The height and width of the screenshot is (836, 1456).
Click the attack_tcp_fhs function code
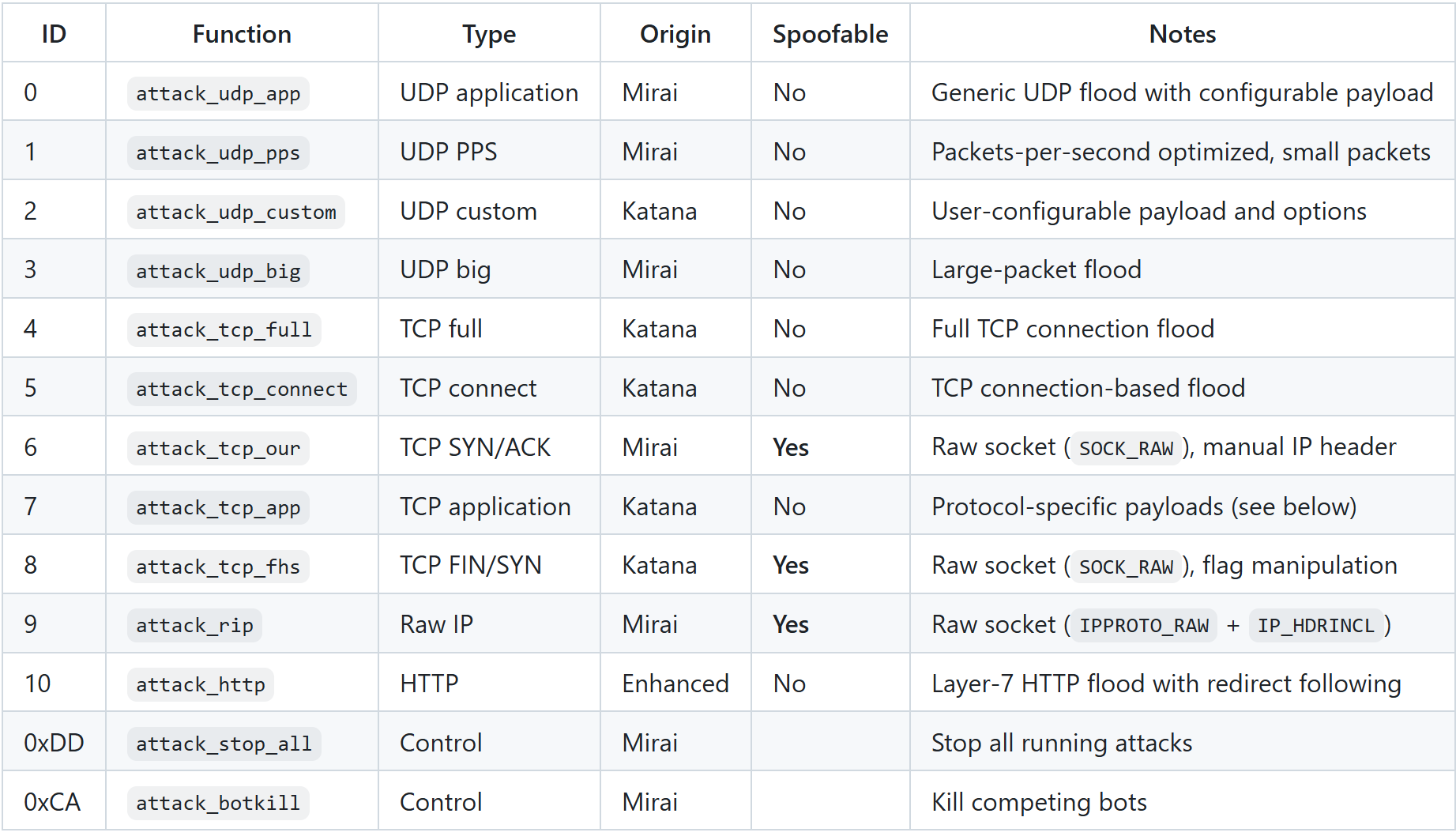tap(218, 567)
